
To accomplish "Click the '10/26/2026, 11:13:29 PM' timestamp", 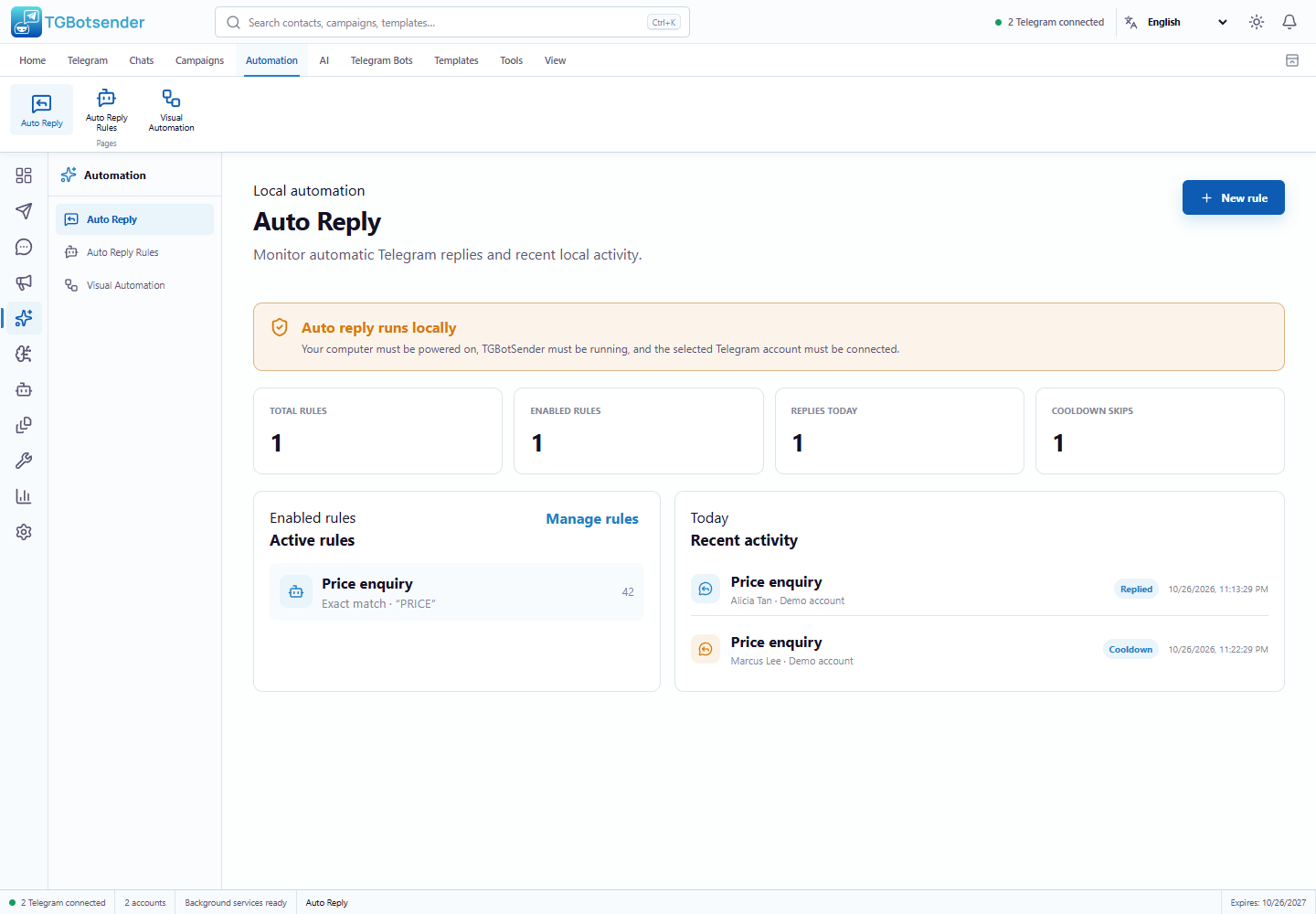I will coord(1218,590).
